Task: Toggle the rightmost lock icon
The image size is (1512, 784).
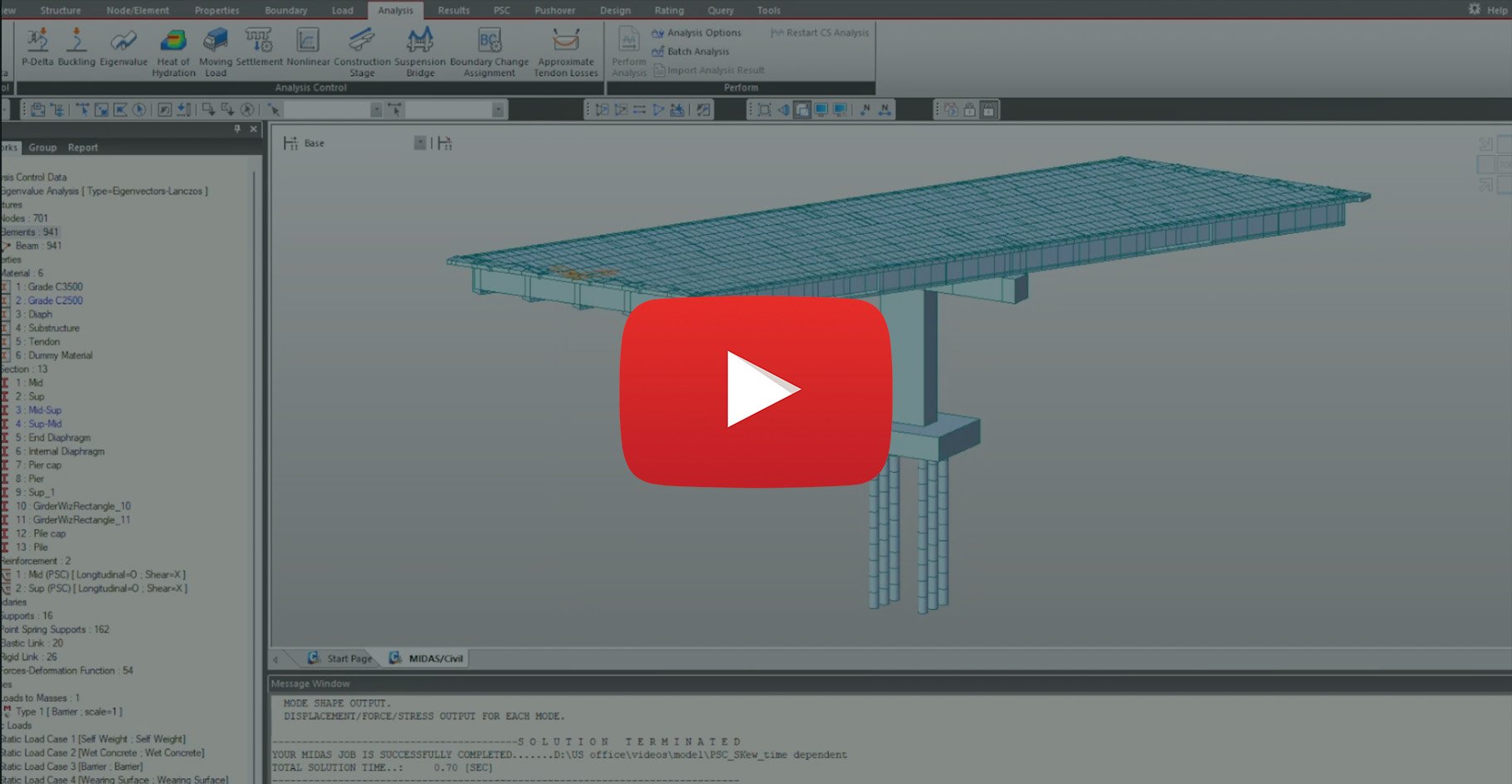Action: pyautogui.click(x=988, y=110)
